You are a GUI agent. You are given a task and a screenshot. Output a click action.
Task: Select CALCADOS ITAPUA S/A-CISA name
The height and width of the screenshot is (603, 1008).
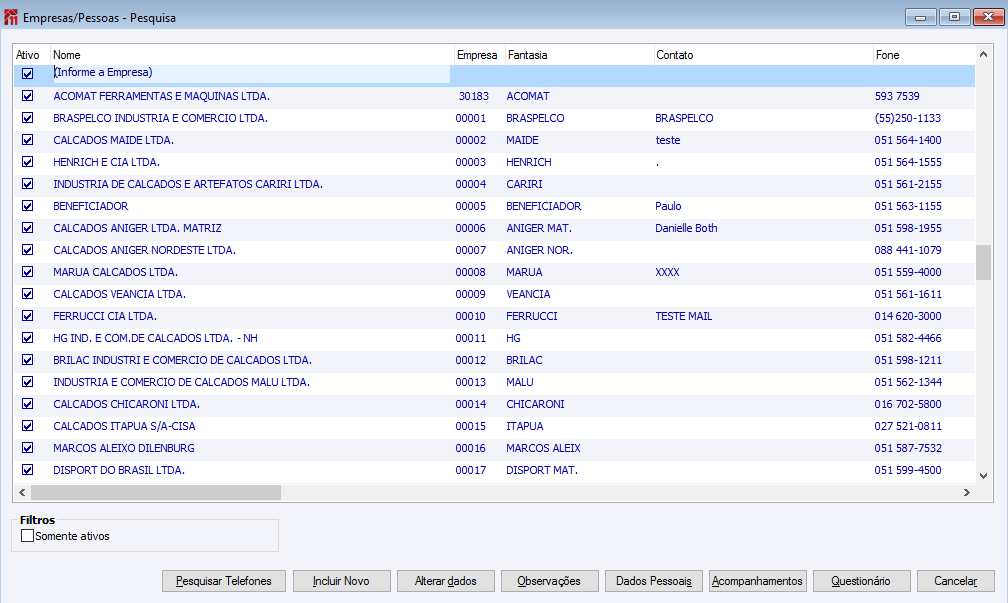point(124,426)
